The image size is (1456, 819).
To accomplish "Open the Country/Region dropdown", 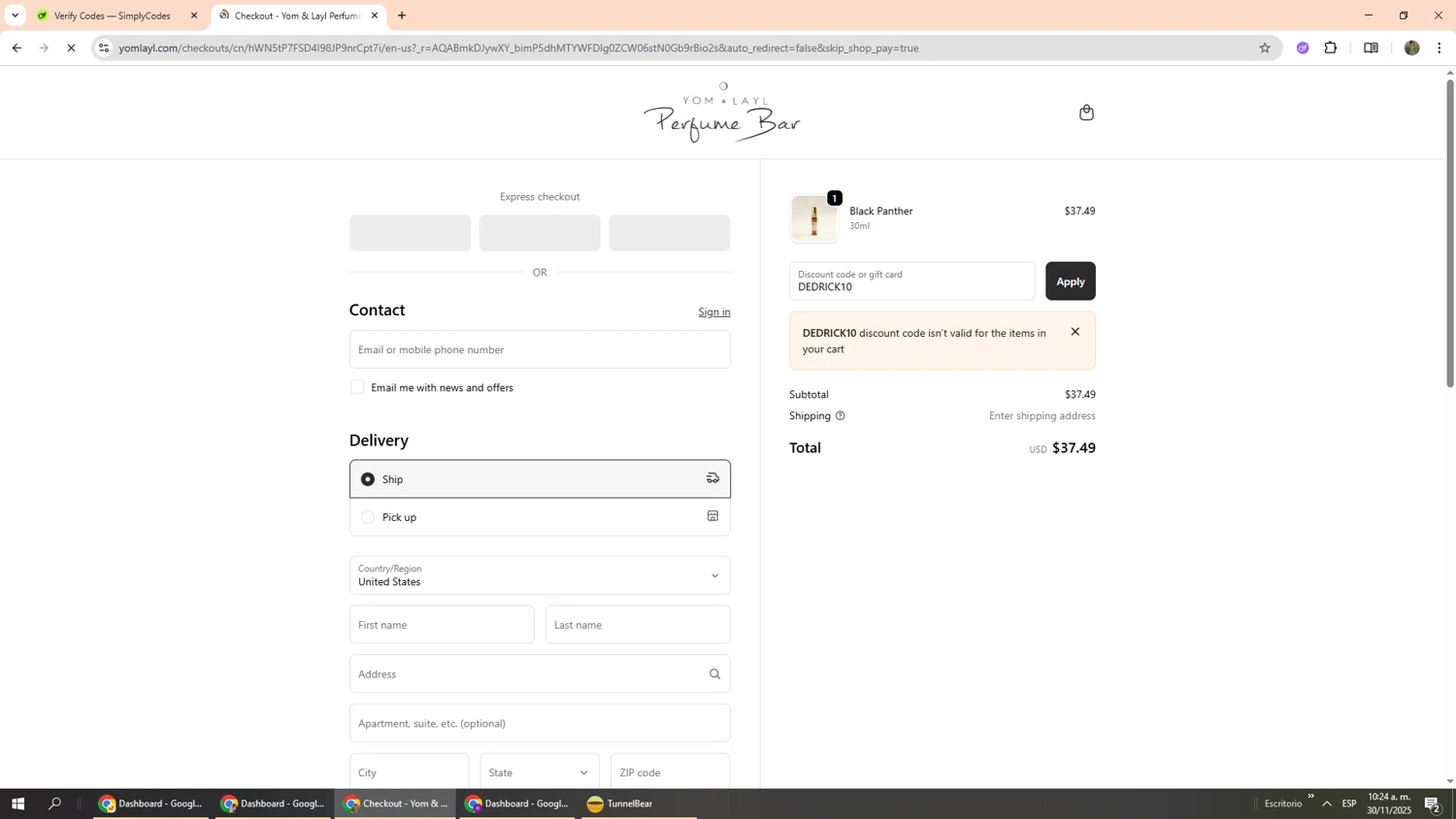I will click(x=540, y=575).
